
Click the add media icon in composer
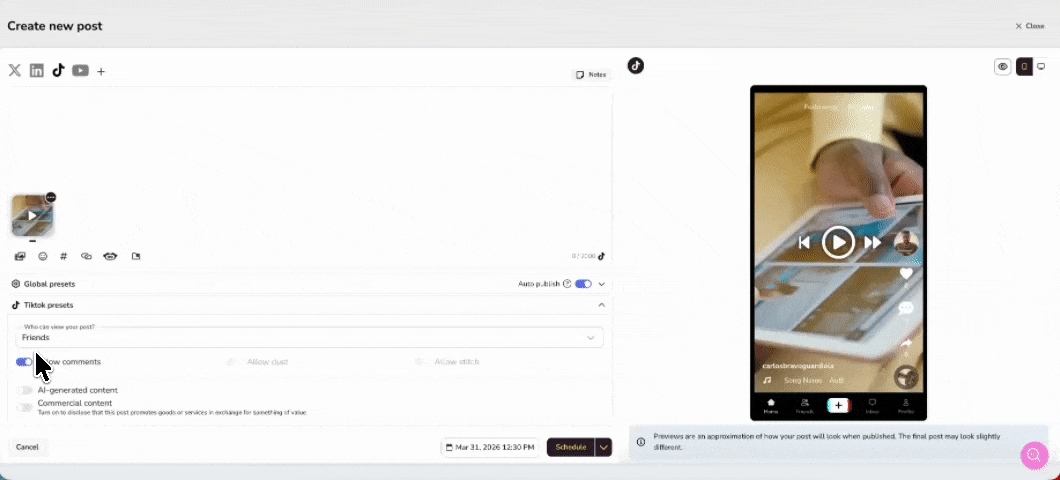click(x=20, y=256)
